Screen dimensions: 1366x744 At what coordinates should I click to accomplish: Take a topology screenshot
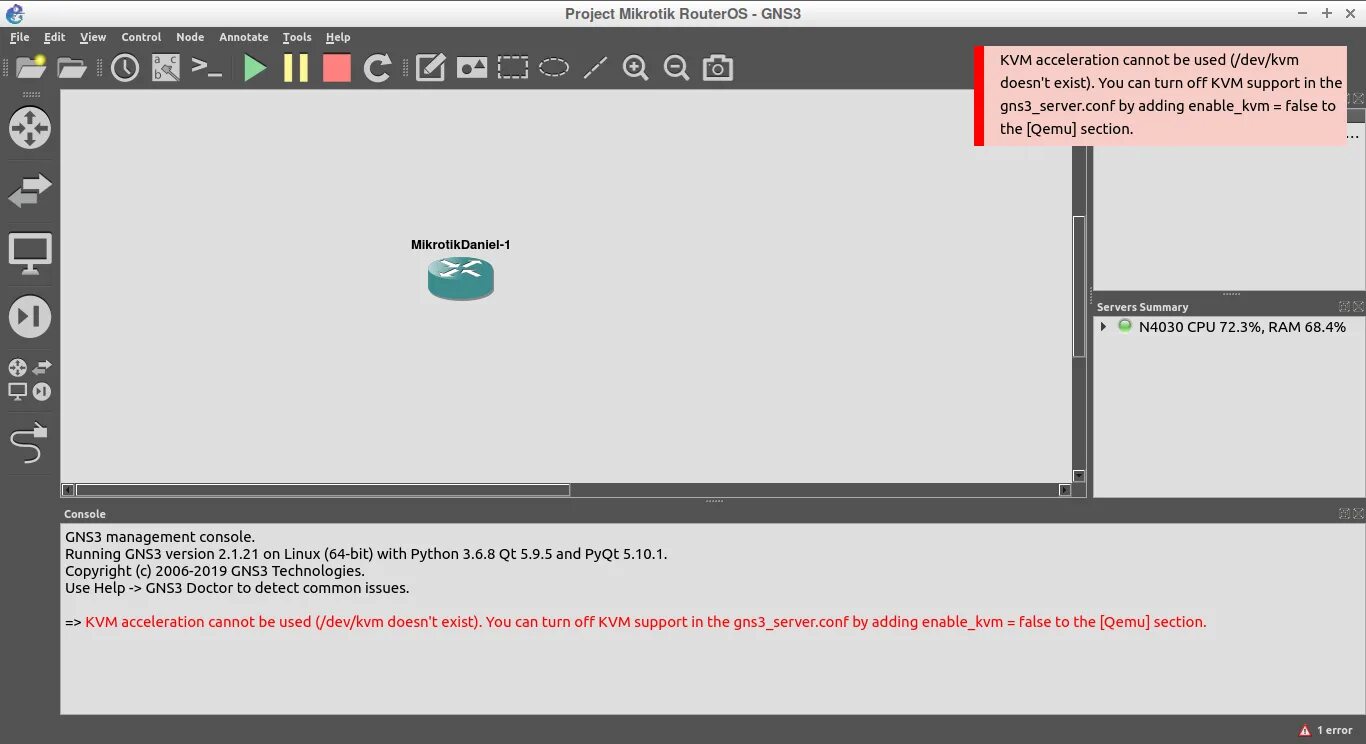coord(718,68)
